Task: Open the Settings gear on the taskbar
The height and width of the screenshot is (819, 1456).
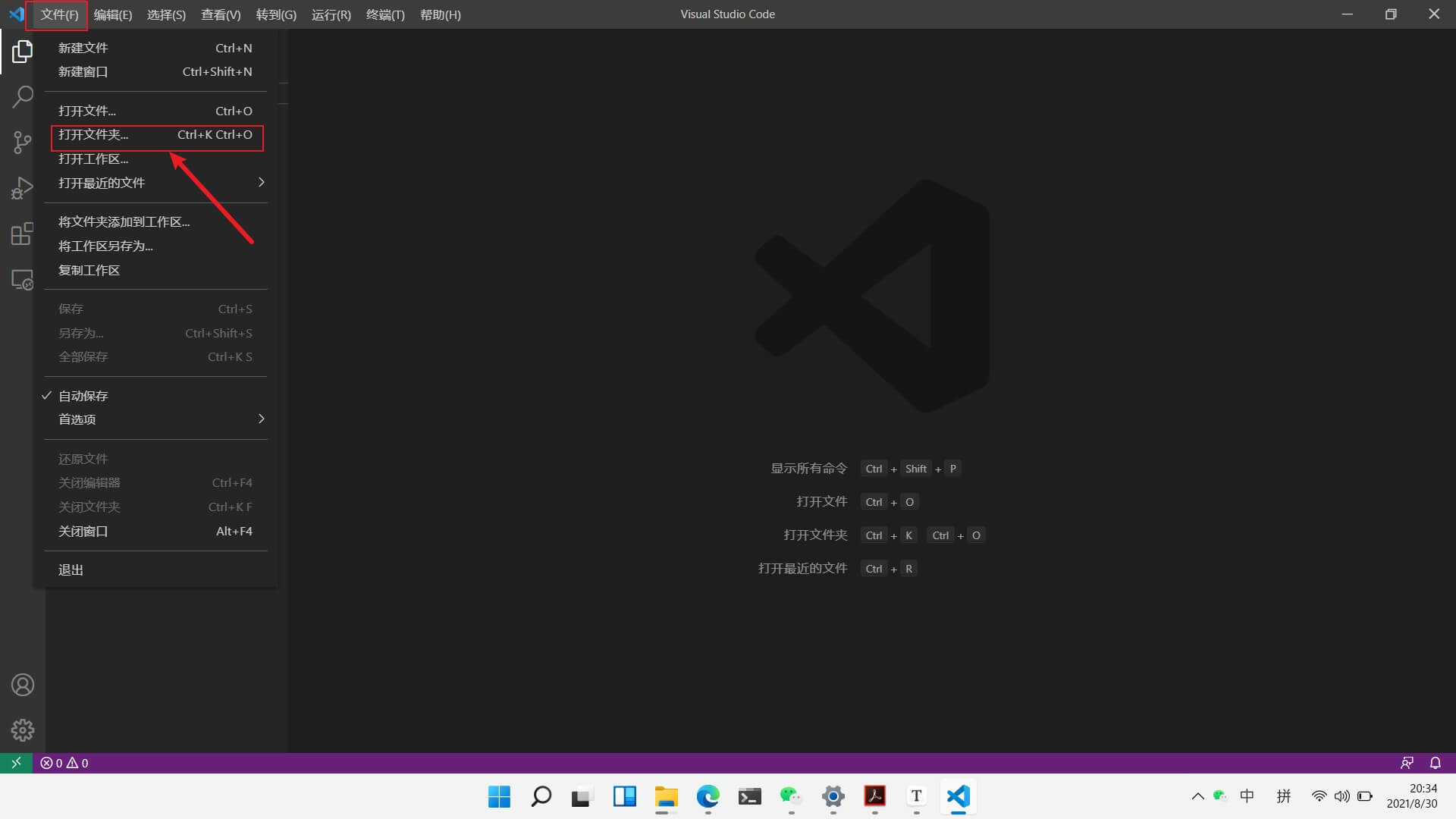Action: click(833, 796)
